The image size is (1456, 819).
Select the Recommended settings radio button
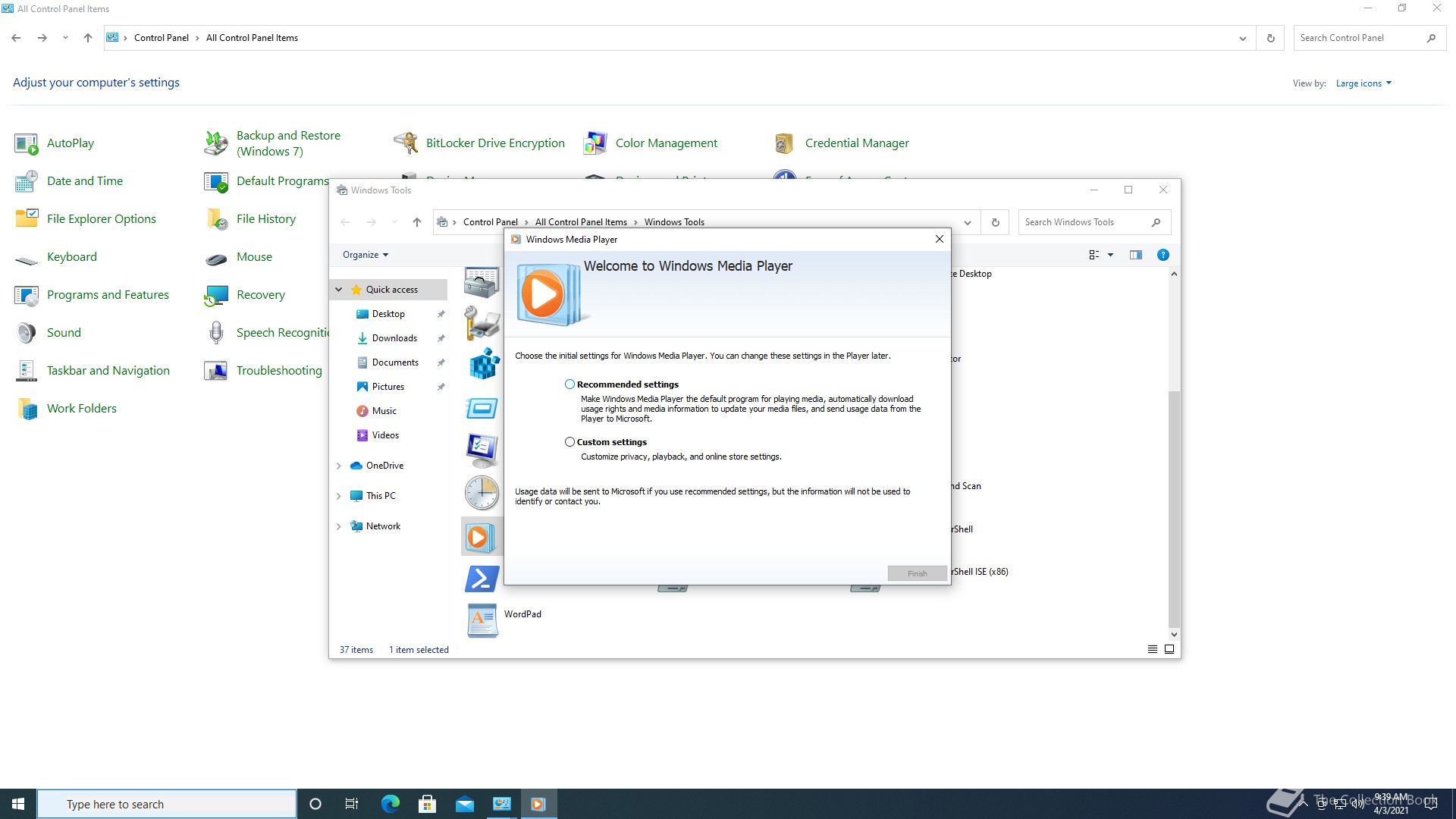point(570,384)
